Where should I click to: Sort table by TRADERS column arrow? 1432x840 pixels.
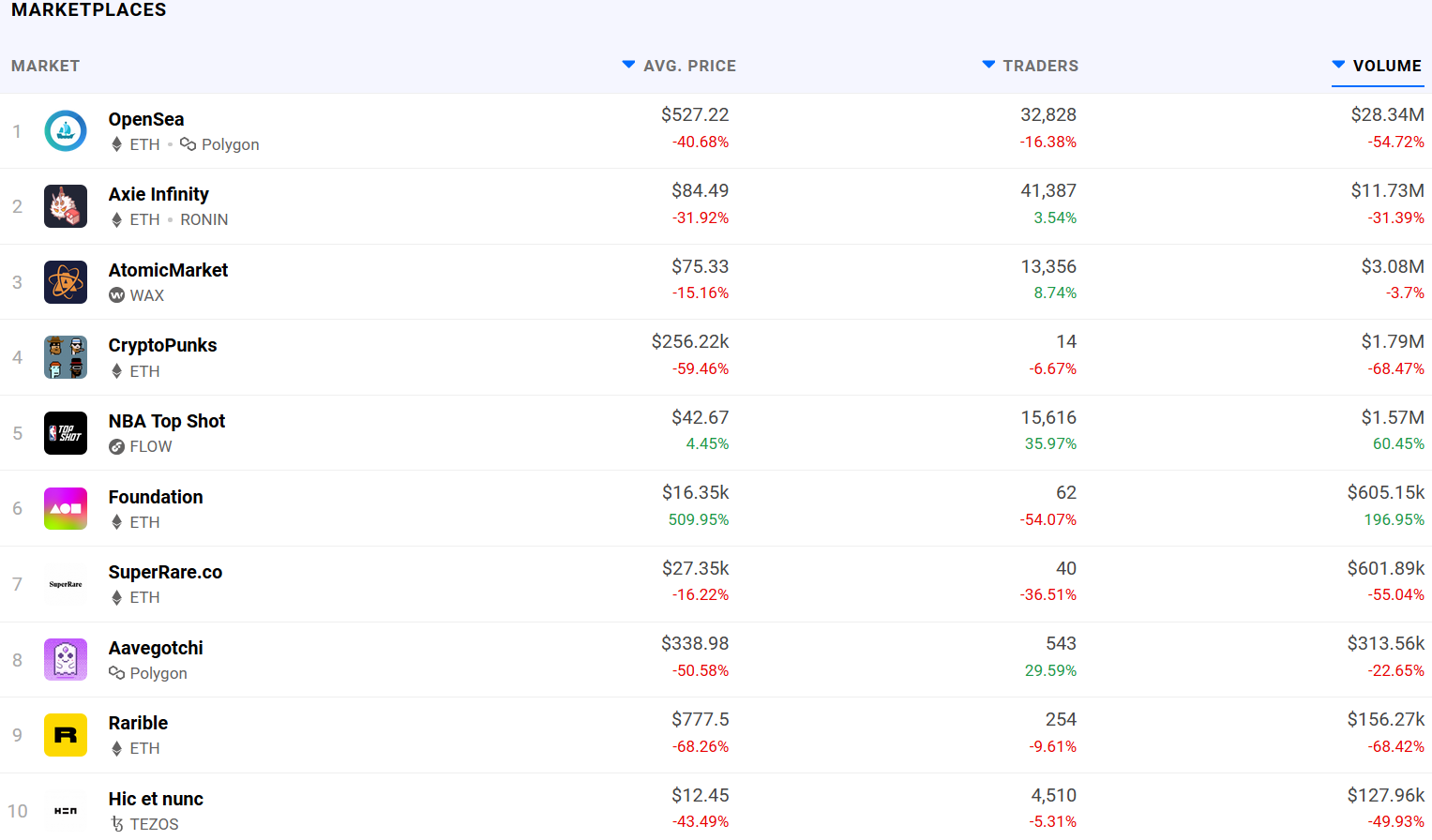pyautogui.click(x=988, y=65)
